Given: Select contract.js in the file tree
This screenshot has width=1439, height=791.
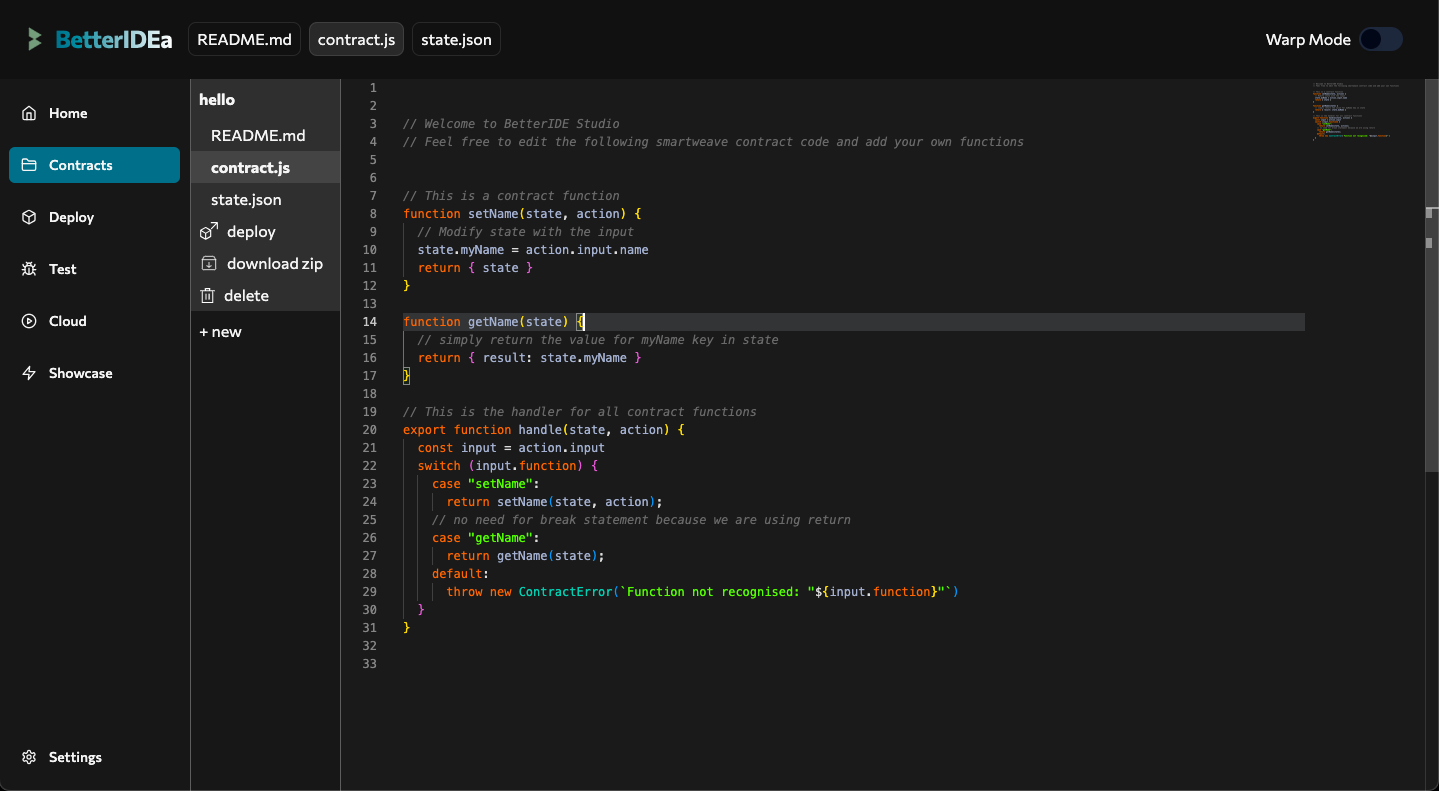Looking at the screenshot, I should (x=265, y=167).
